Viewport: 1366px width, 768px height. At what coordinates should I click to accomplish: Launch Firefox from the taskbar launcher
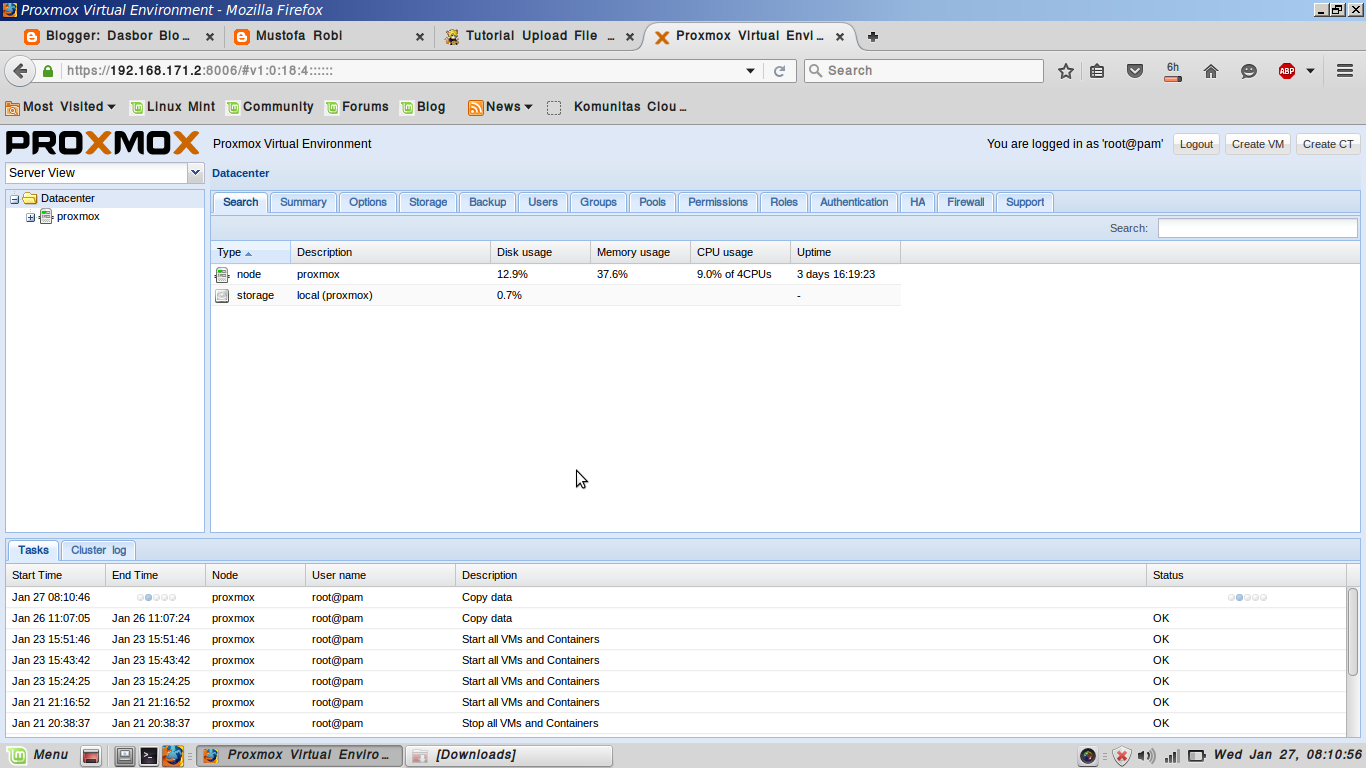(x=173, y=756)
